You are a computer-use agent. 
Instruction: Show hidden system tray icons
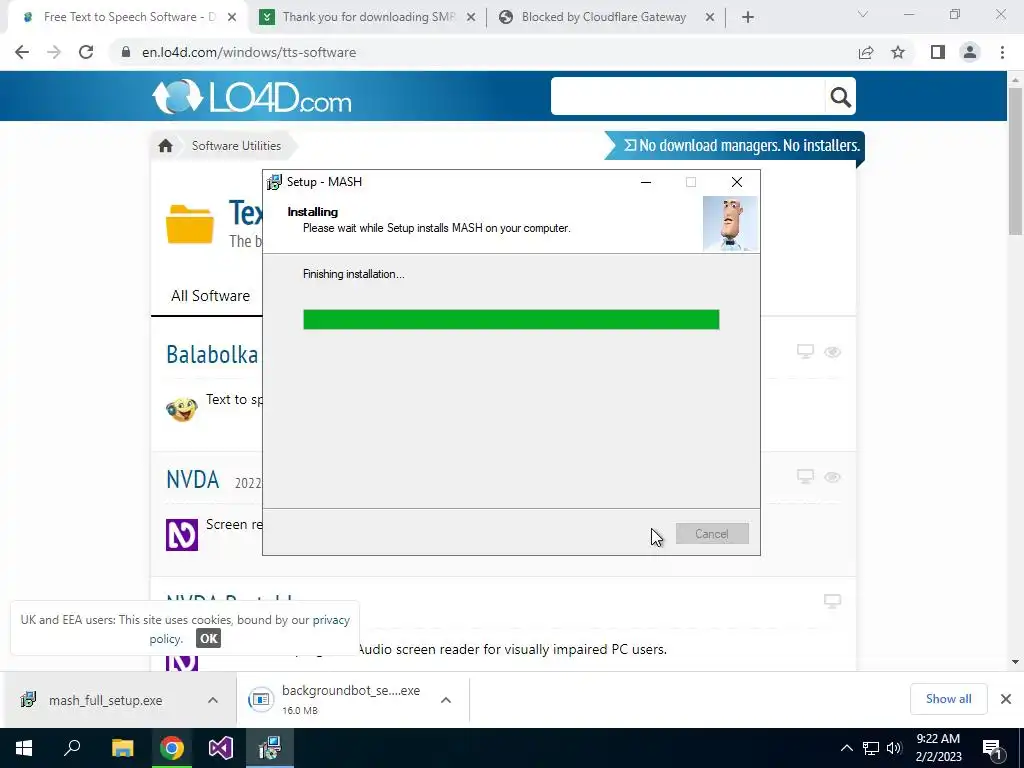pyautogui.click(x=846, y=748)
